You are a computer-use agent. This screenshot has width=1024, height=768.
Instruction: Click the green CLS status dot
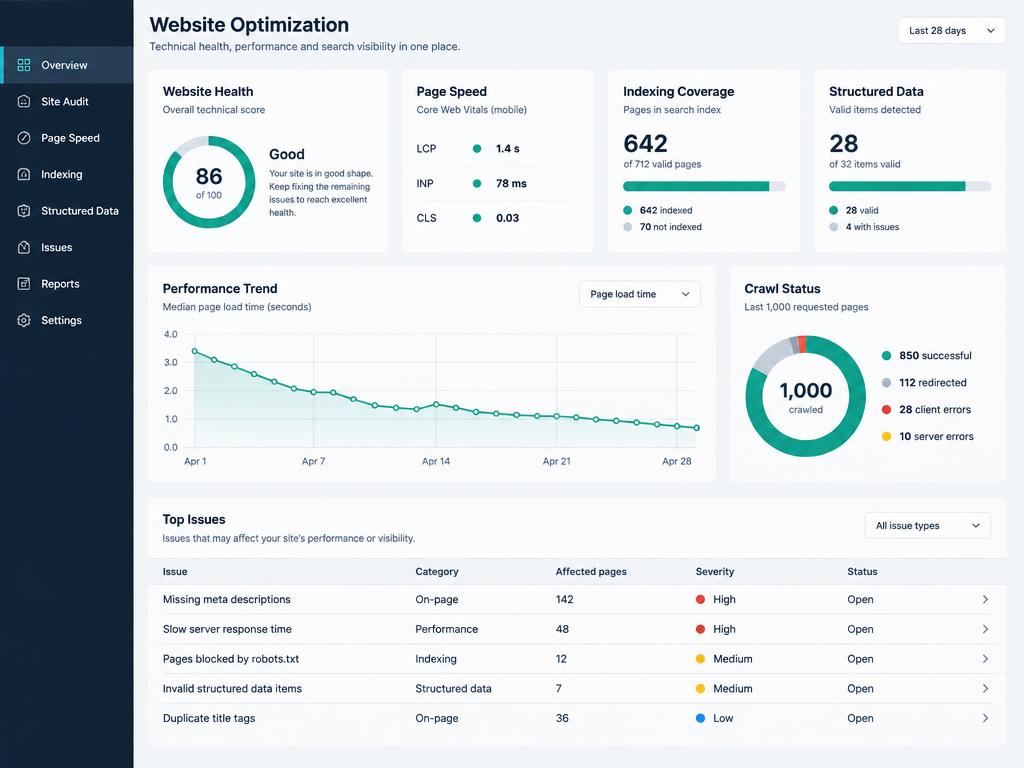coord(477,218)
